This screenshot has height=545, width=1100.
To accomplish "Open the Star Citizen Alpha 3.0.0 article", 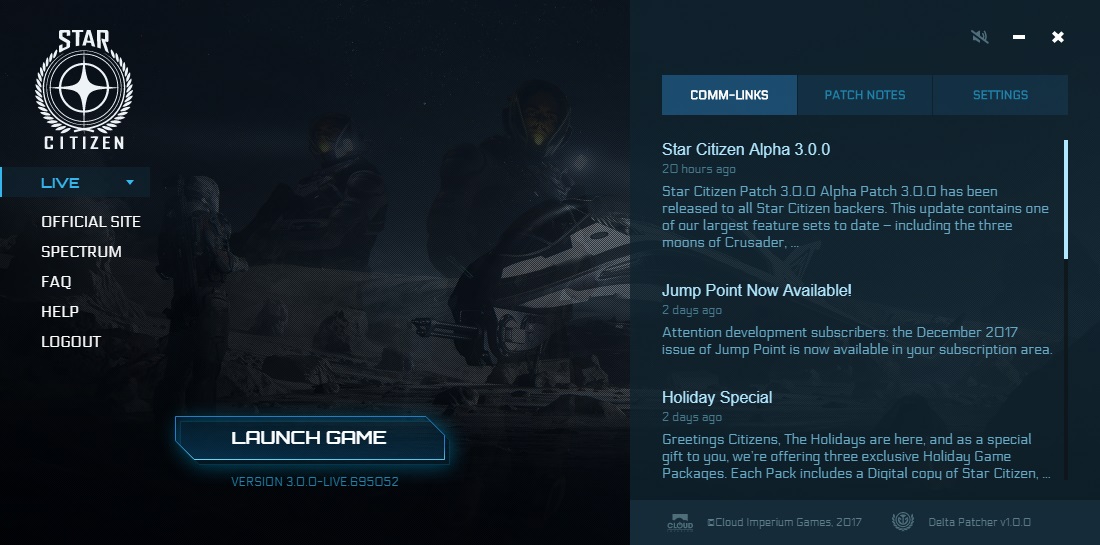I will tap(746, 149).
